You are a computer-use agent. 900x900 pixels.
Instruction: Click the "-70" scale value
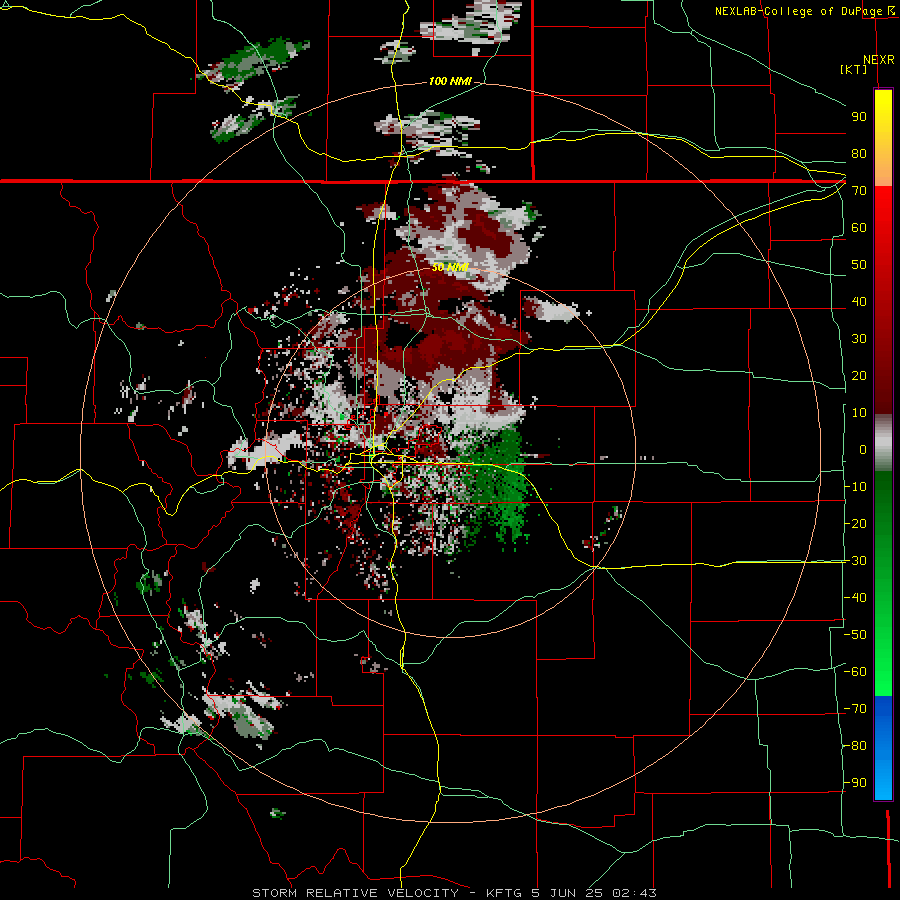[856, 709]
